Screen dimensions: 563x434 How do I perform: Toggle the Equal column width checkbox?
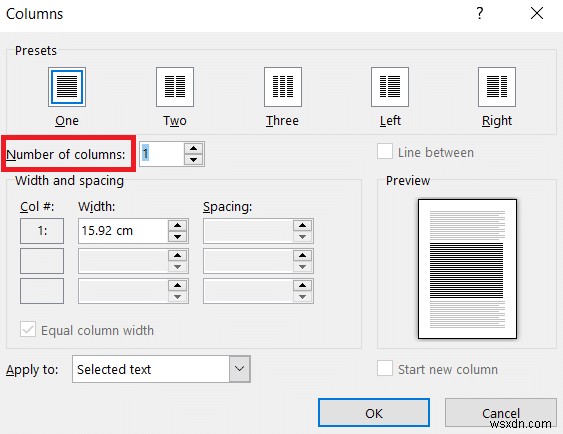point(28,329)
